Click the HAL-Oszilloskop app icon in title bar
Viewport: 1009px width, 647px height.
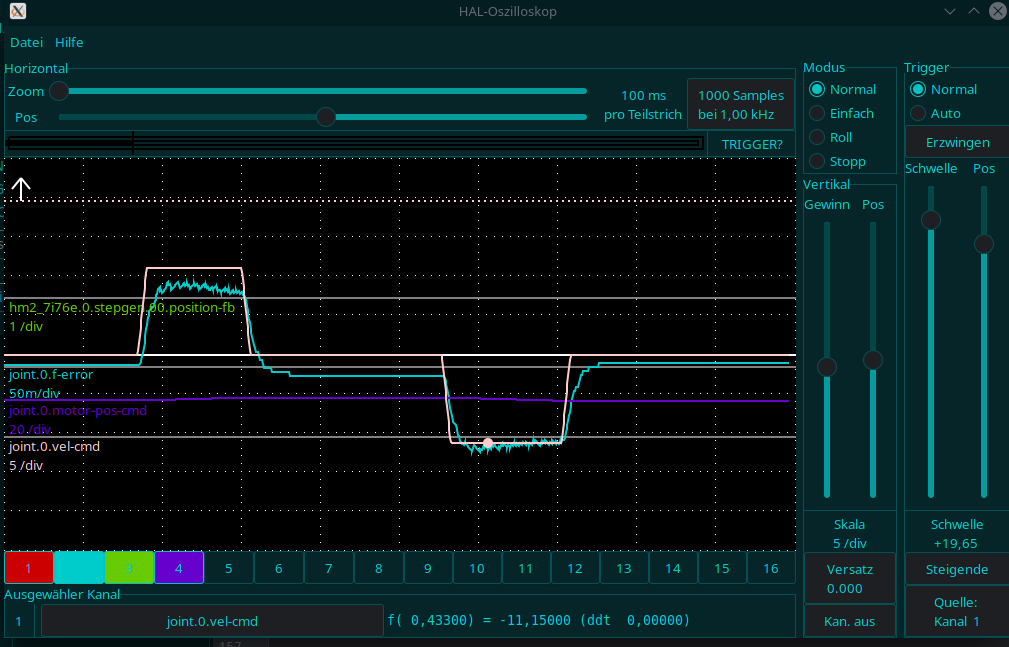(x=18, y=11)
